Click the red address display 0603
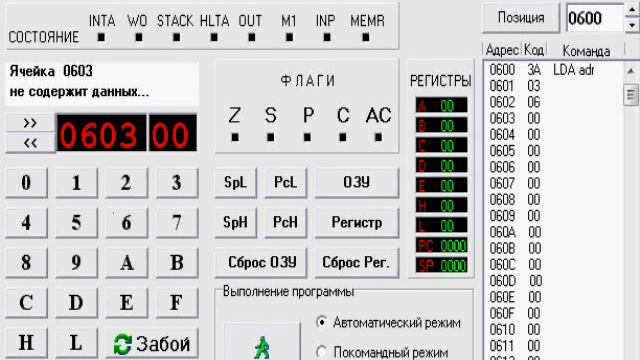Image resolution: width=640 pixels, height=360 pixels. click(101, 133)
